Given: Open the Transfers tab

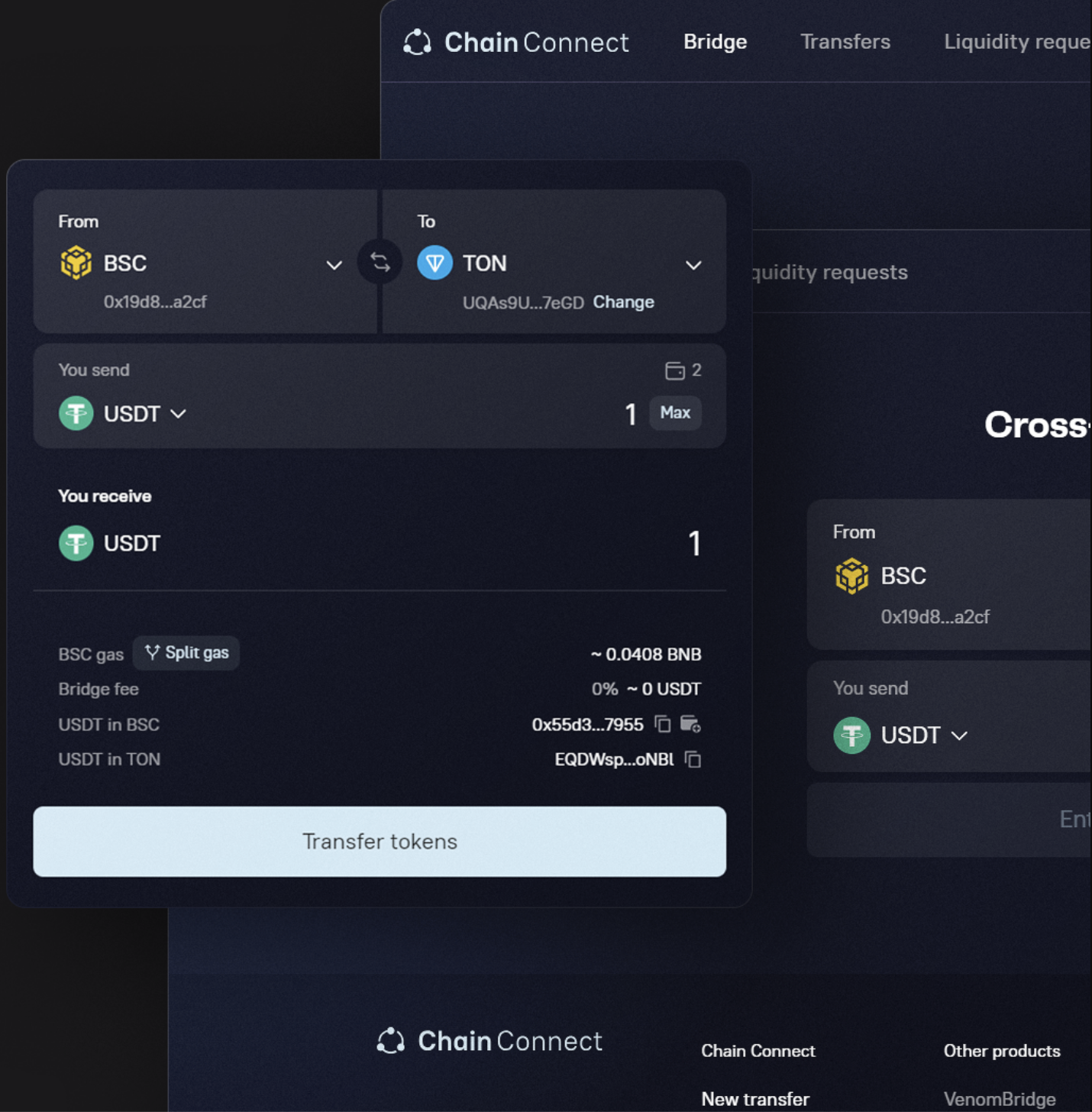Looking at the screenshot, I should pyautogui.click(x=845, y=41).
